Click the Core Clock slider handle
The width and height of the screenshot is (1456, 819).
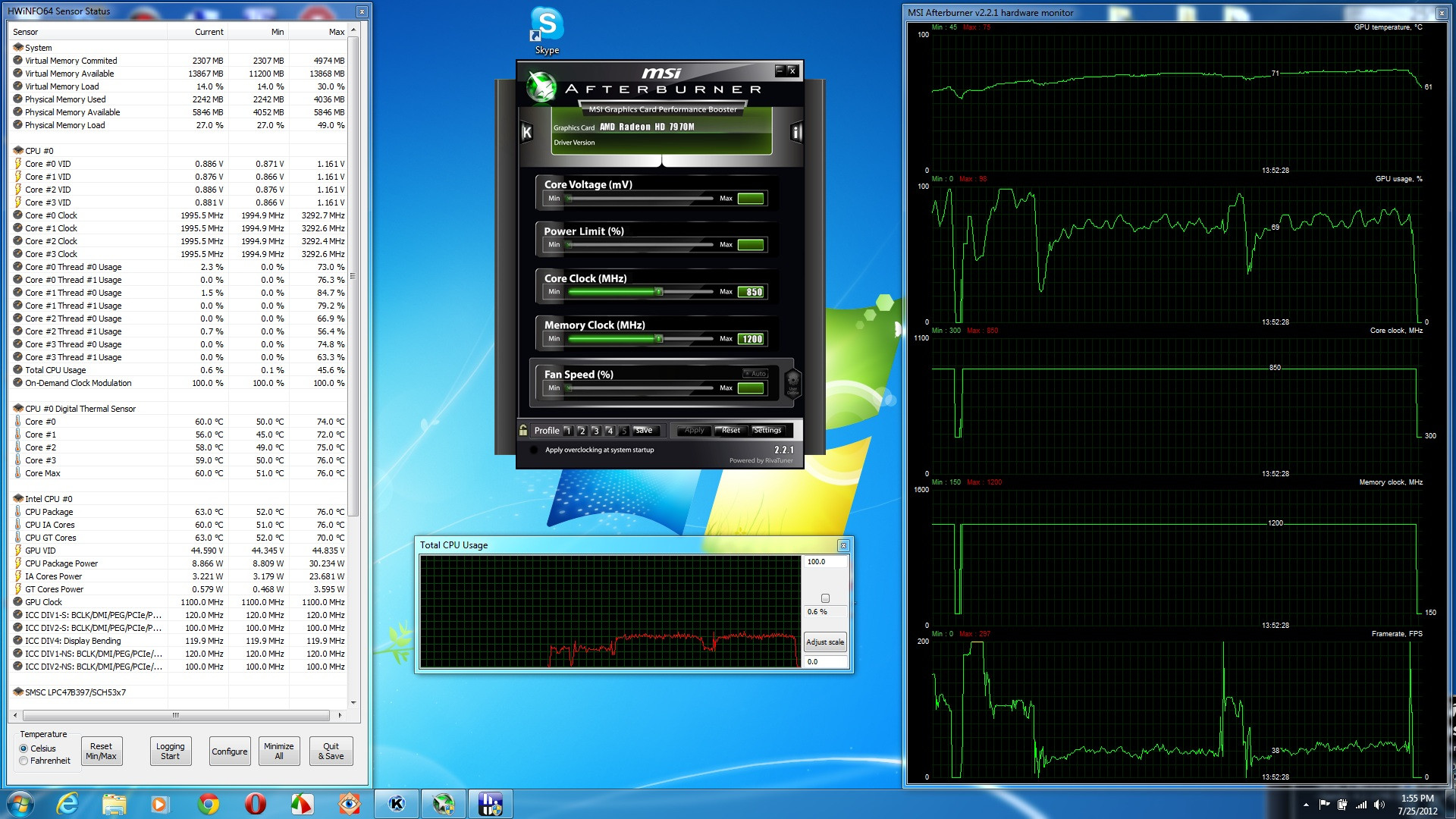tap(659, 292)
